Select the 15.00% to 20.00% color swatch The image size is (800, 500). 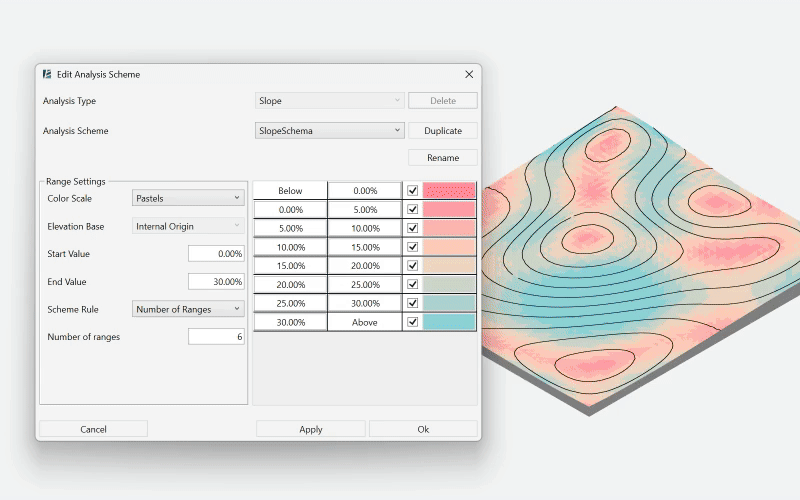[450, 266]
